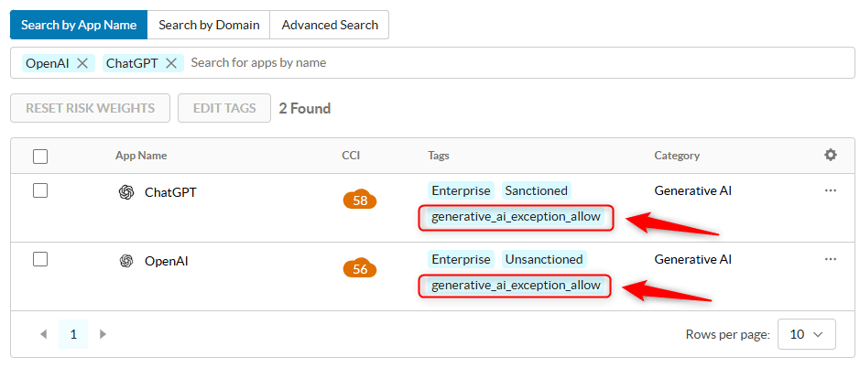Image resolution: width=860 pixels, height=379 pixels.
Task: Check the ChatGPT row checkbox
Action: tap(40, 191)
